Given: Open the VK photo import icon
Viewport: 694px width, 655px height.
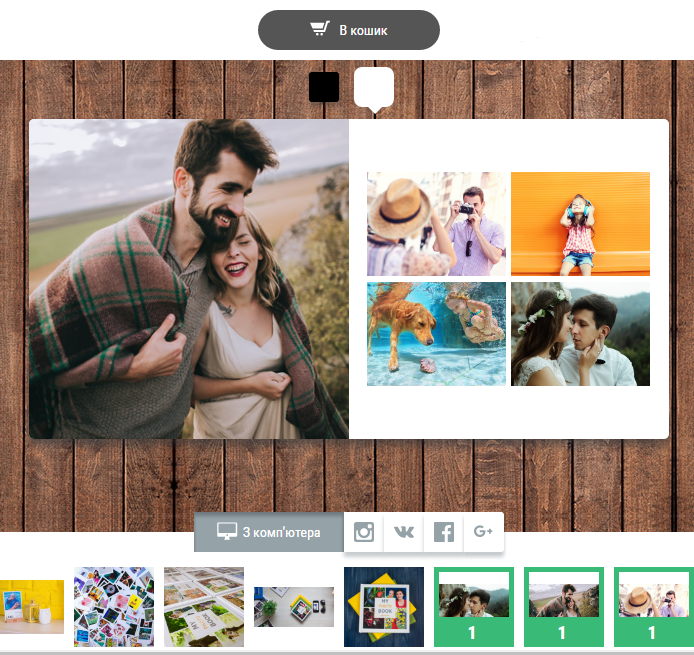Looking at the screenshot, I should (x=404, y=532).
